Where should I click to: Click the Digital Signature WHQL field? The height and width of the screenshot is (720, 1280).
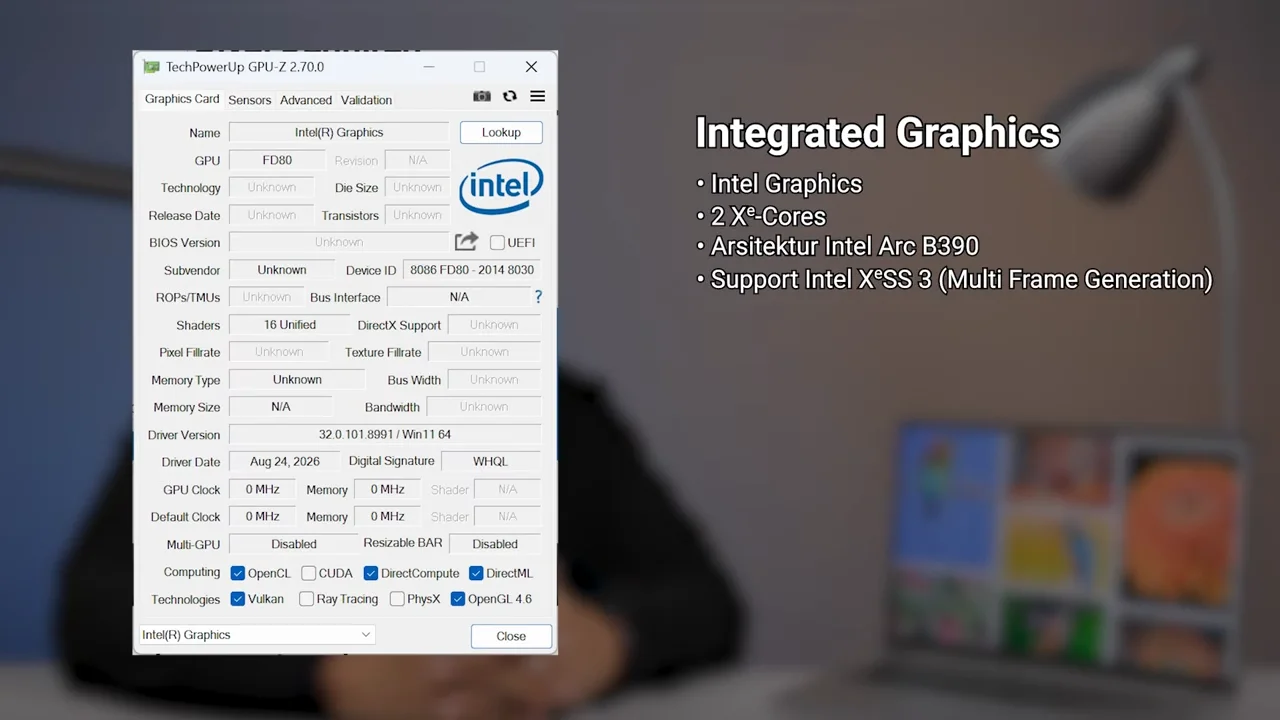tap(491, 462)
